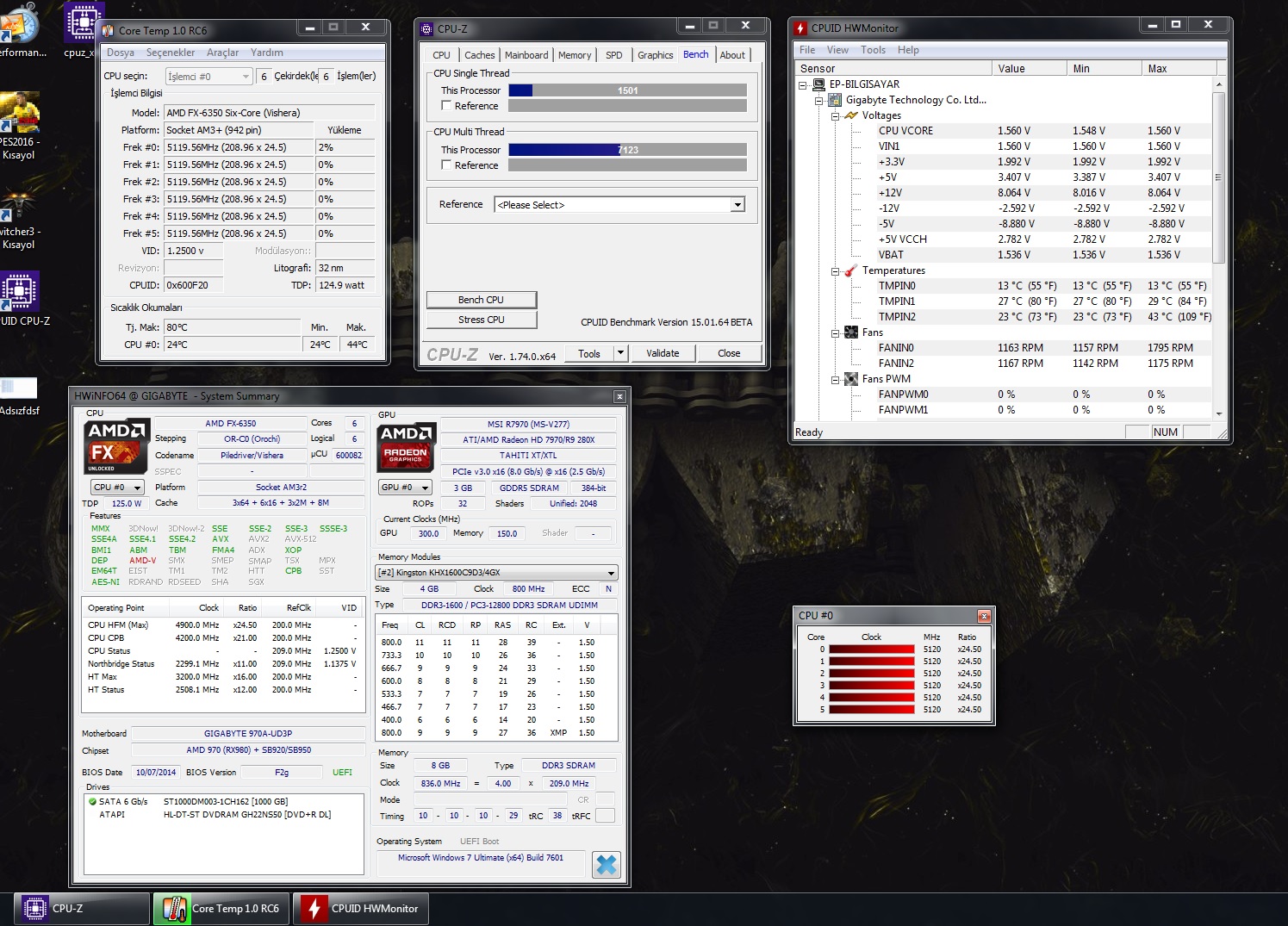Screen dimensions: 1288x926
Task: Click the AMD Radeon Graphics logo in HWiNFO
Action: click(408, 446)
